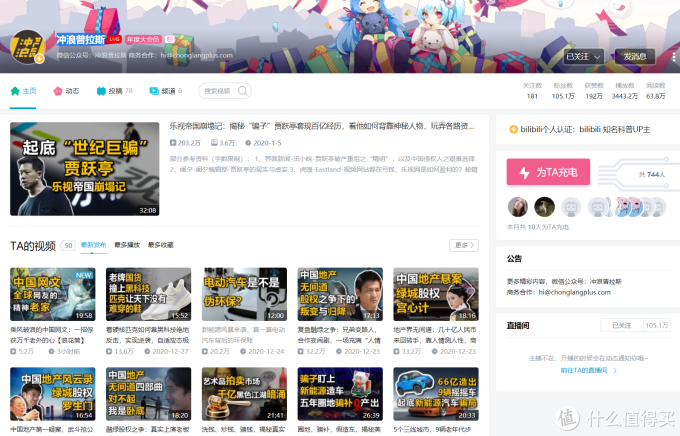Screen dimensions: 680x436
Task: Open 中国地产无间道 股权之争 video thumbnail
Action: pyautogui.click(x=340, y=294)
